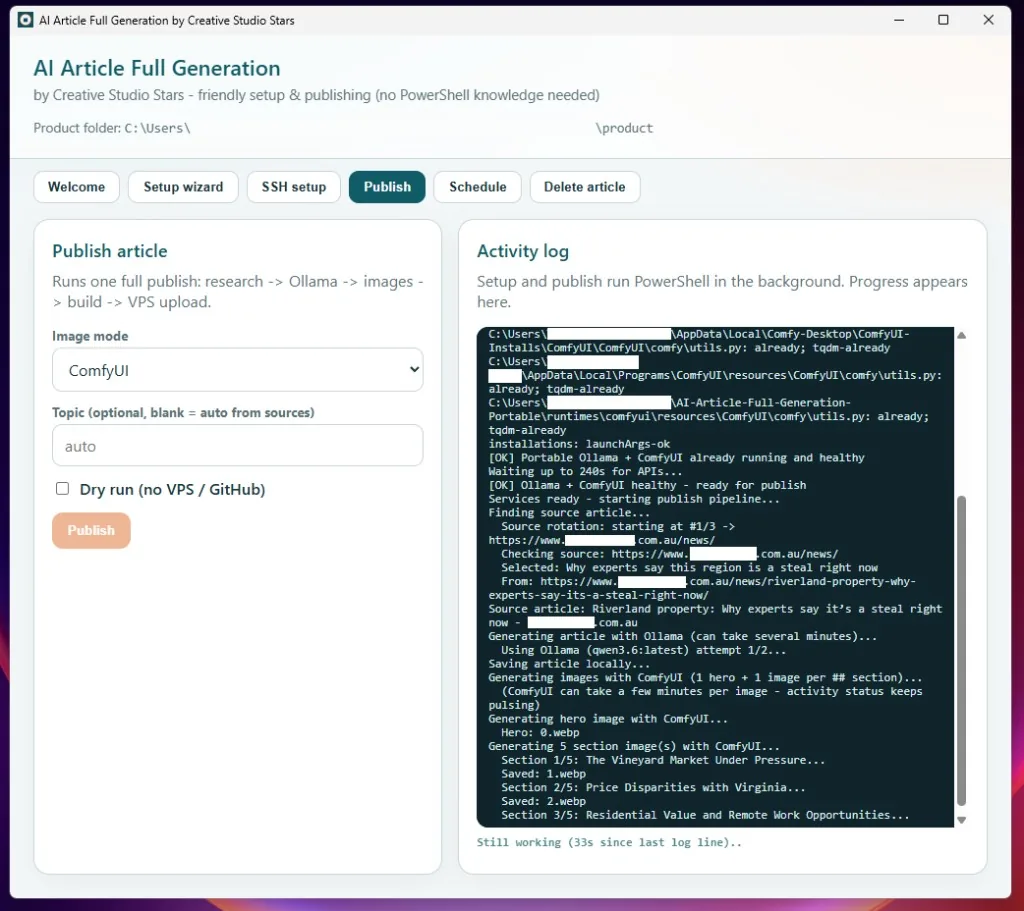Click log line 'Generating 5 section image(s)'
The image size is (1024, 911).
634,746
